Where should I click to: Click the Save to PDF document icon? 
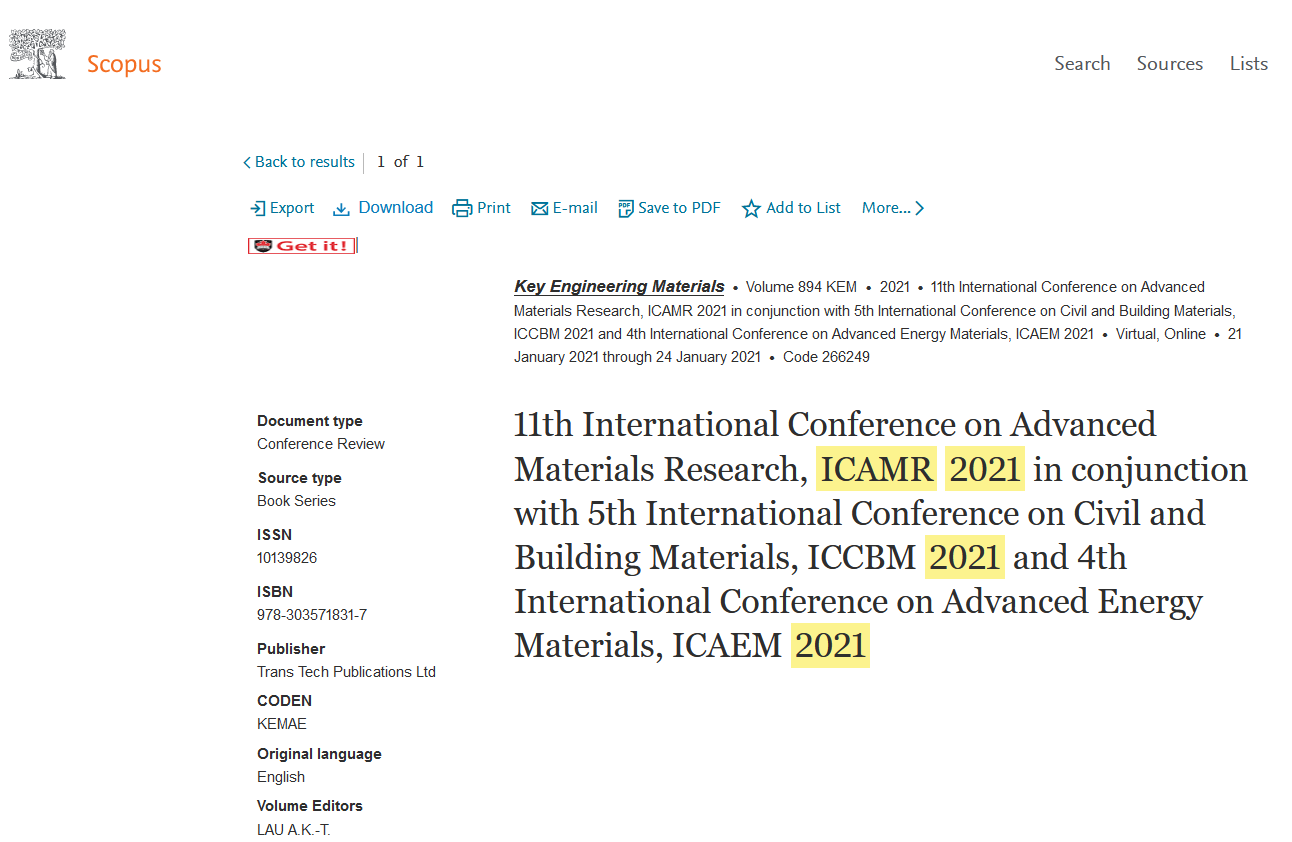pos(625,209)
